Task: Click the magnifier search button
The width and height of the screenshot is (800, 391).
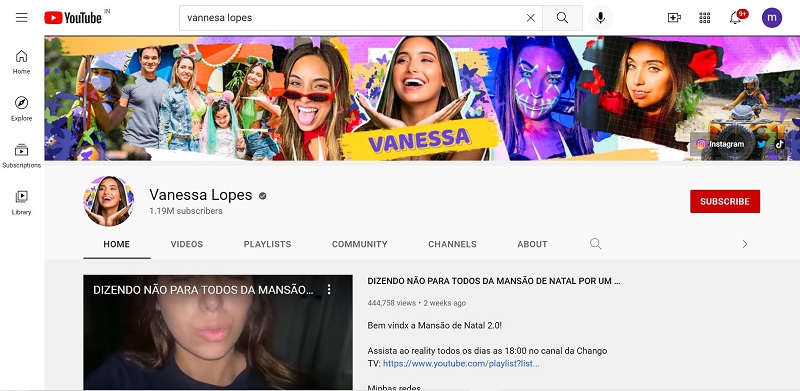Action: tap(562, 18)
